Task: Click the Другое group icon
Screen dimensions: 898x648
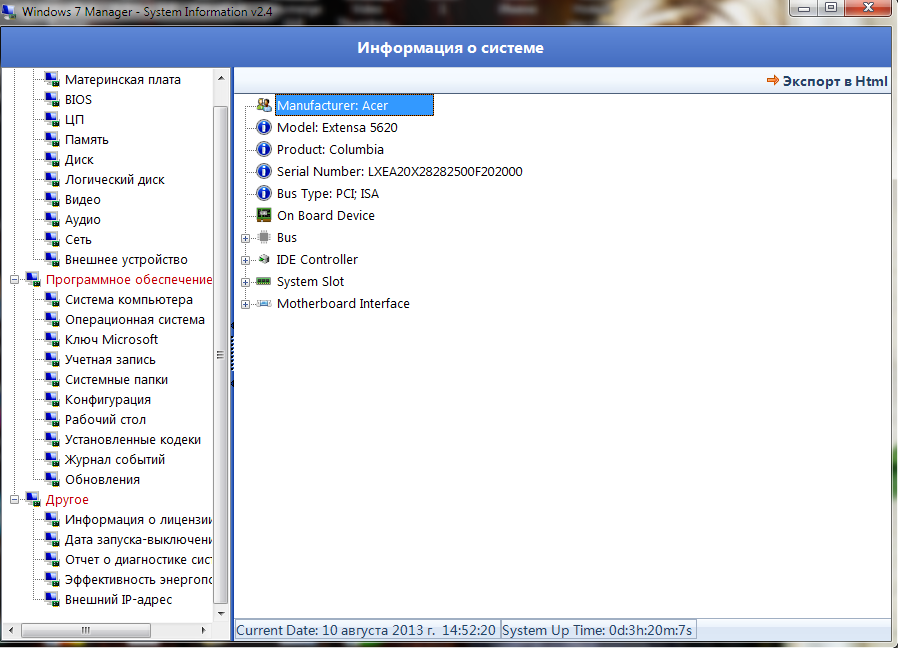Action: [33, 500]
